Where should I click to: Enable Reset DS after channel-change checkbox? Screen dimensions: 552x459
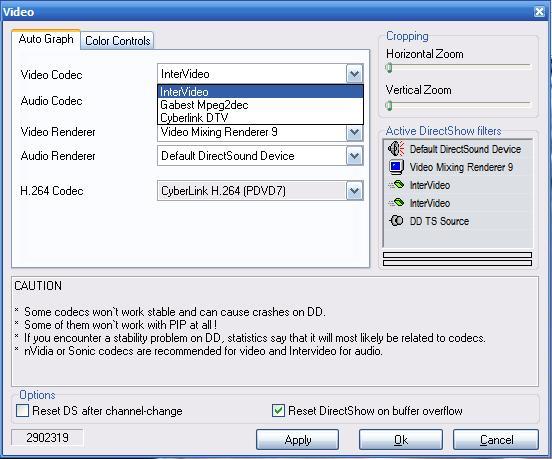(23, 410)
